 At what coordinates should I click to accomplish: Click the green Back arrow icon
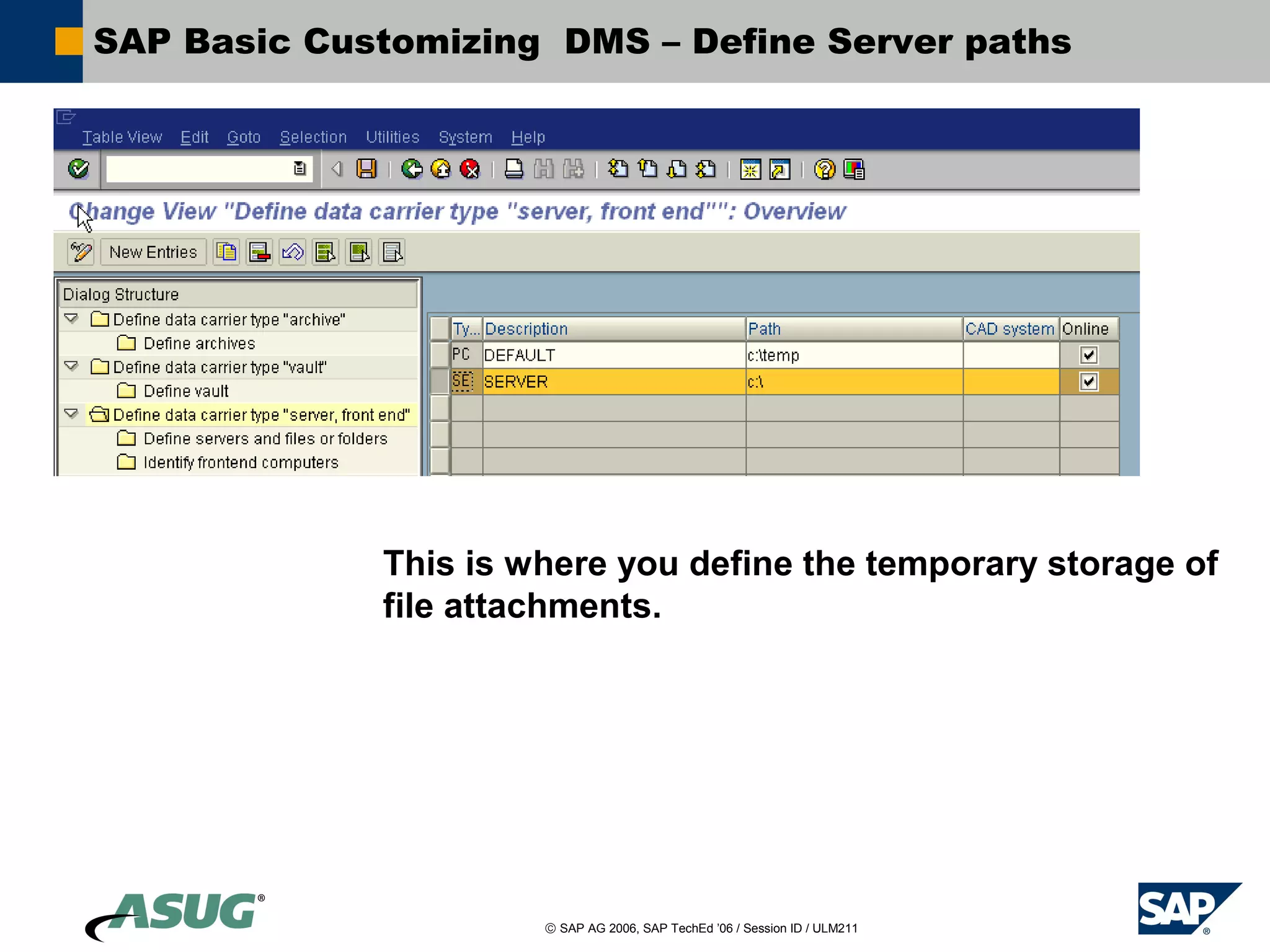click(x=412, y=169)
